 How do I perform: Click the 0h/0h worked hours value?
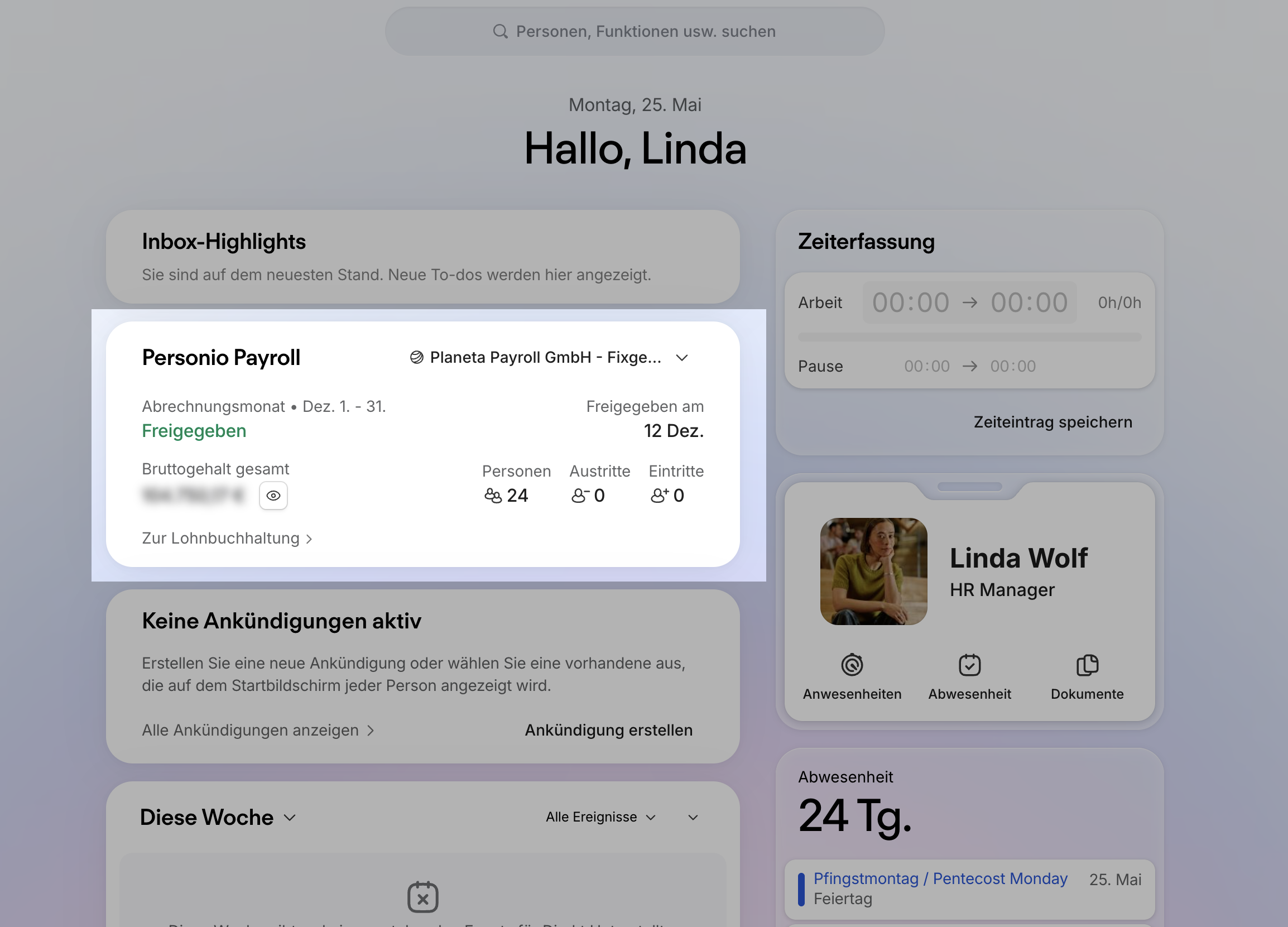pos(1119,302)
